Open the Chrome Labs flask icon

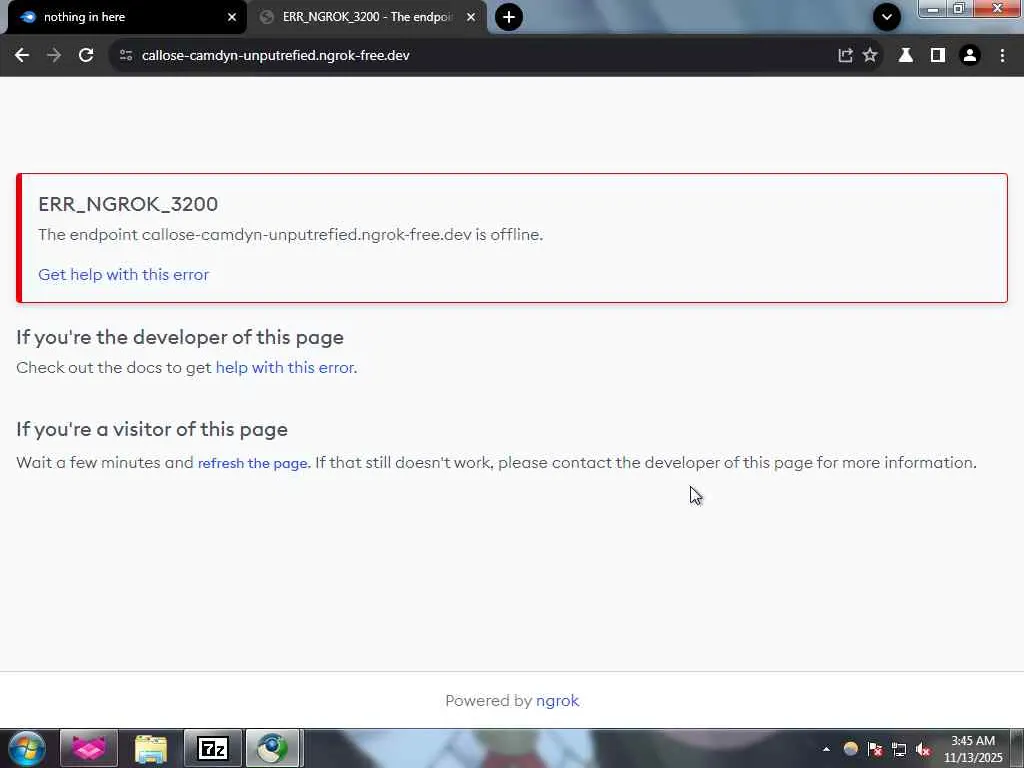coord(906,56)
